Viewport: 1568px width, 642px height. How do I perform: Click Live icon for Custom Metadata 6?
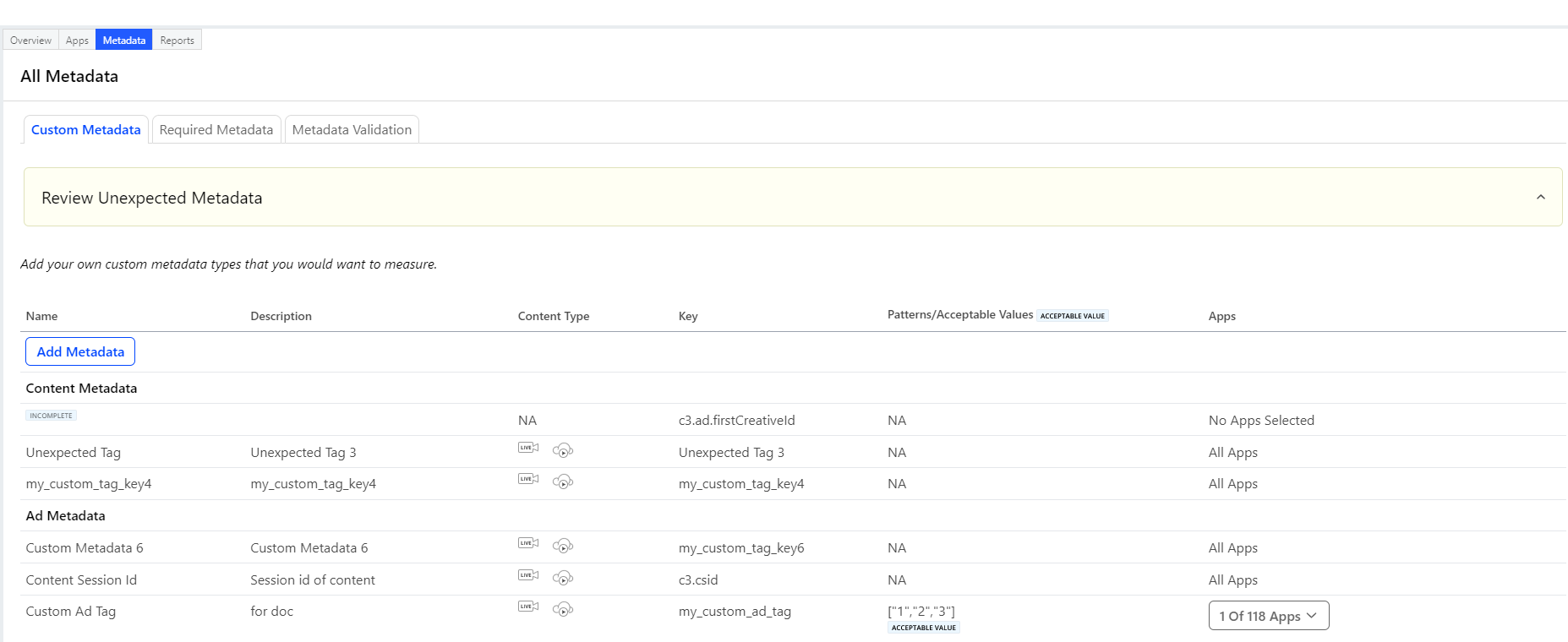point(527,543)
